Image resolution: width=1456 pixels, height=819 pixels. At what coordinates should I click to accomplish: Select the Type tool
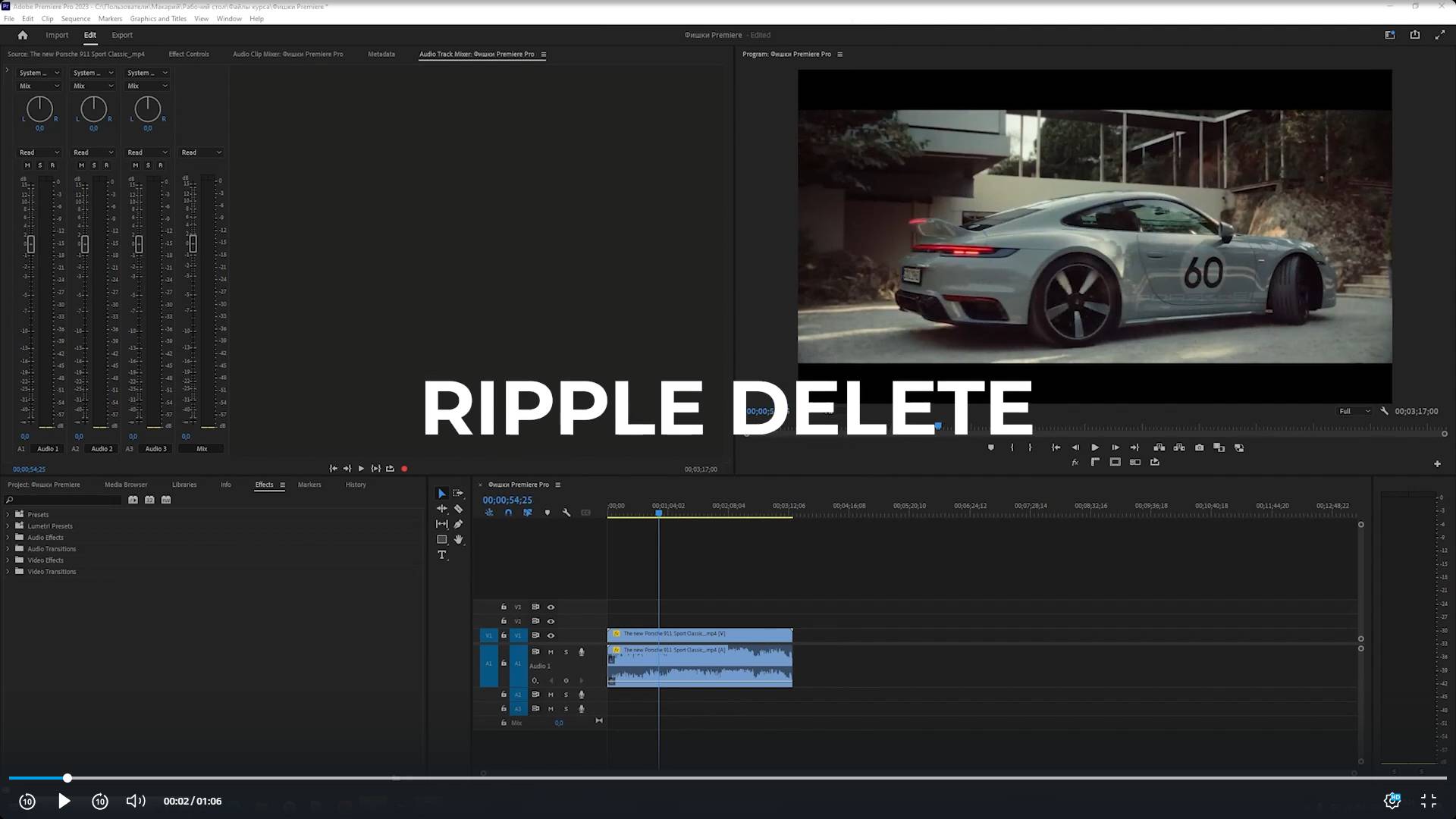pos(441,555)
